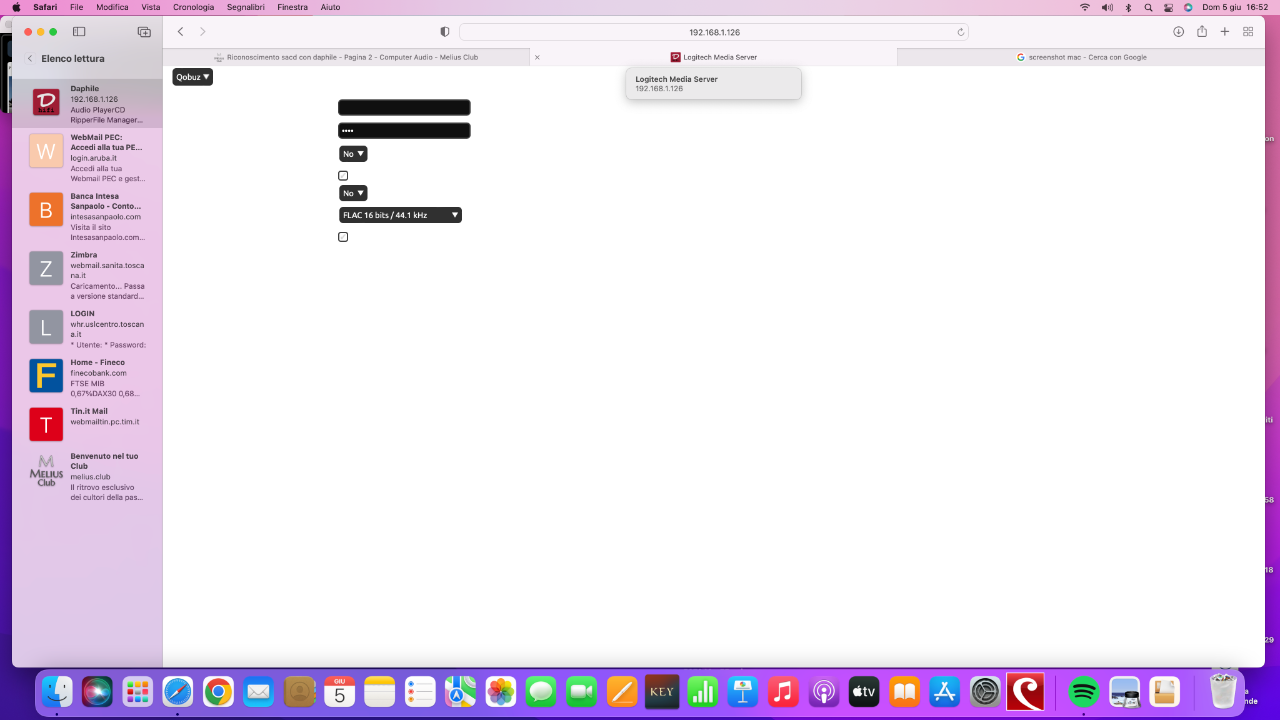Switch to screenshot mac Google search tab
Image resolution: width=1280 pixels, height=720 pixels.
pos(1081,57)
